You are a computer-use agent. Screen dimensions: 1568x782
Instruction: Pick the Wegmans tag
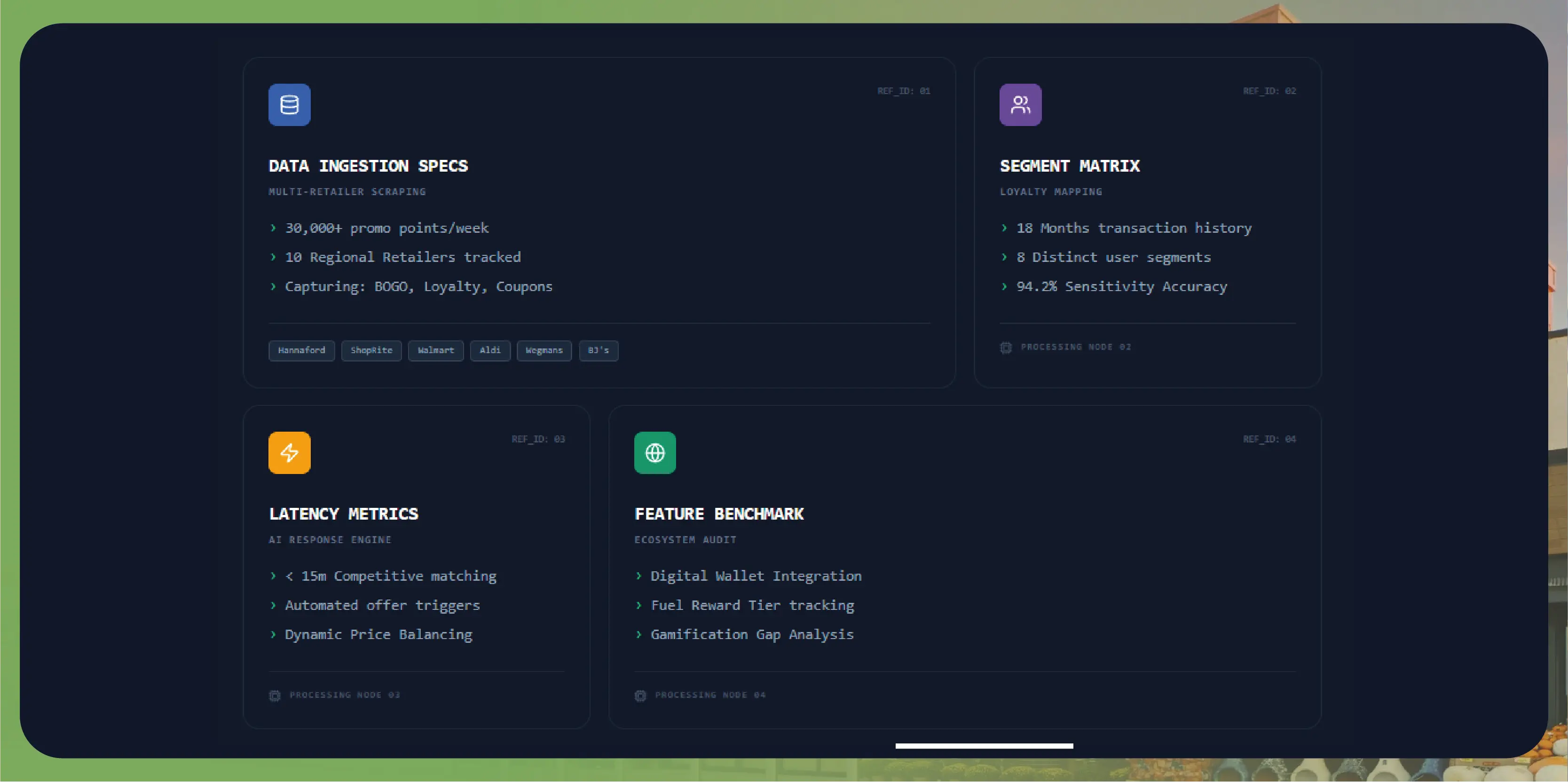tap(544, 350)
